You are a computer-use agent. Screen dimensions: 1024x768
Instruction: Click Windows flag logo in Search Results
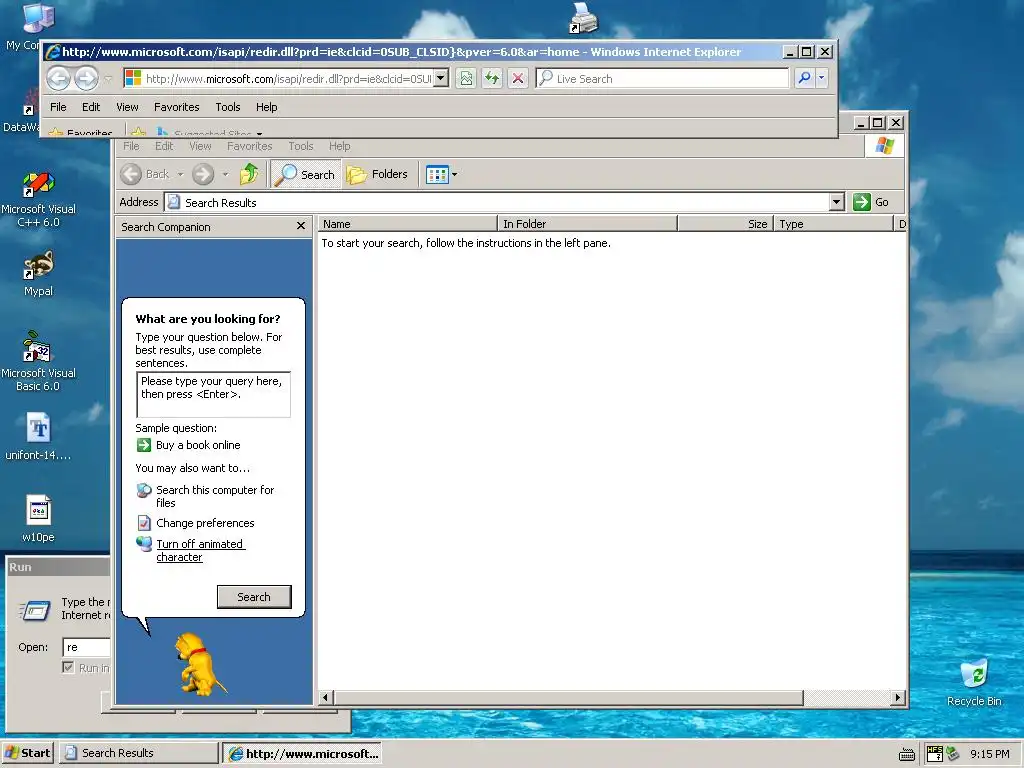[x=885, y=146]
